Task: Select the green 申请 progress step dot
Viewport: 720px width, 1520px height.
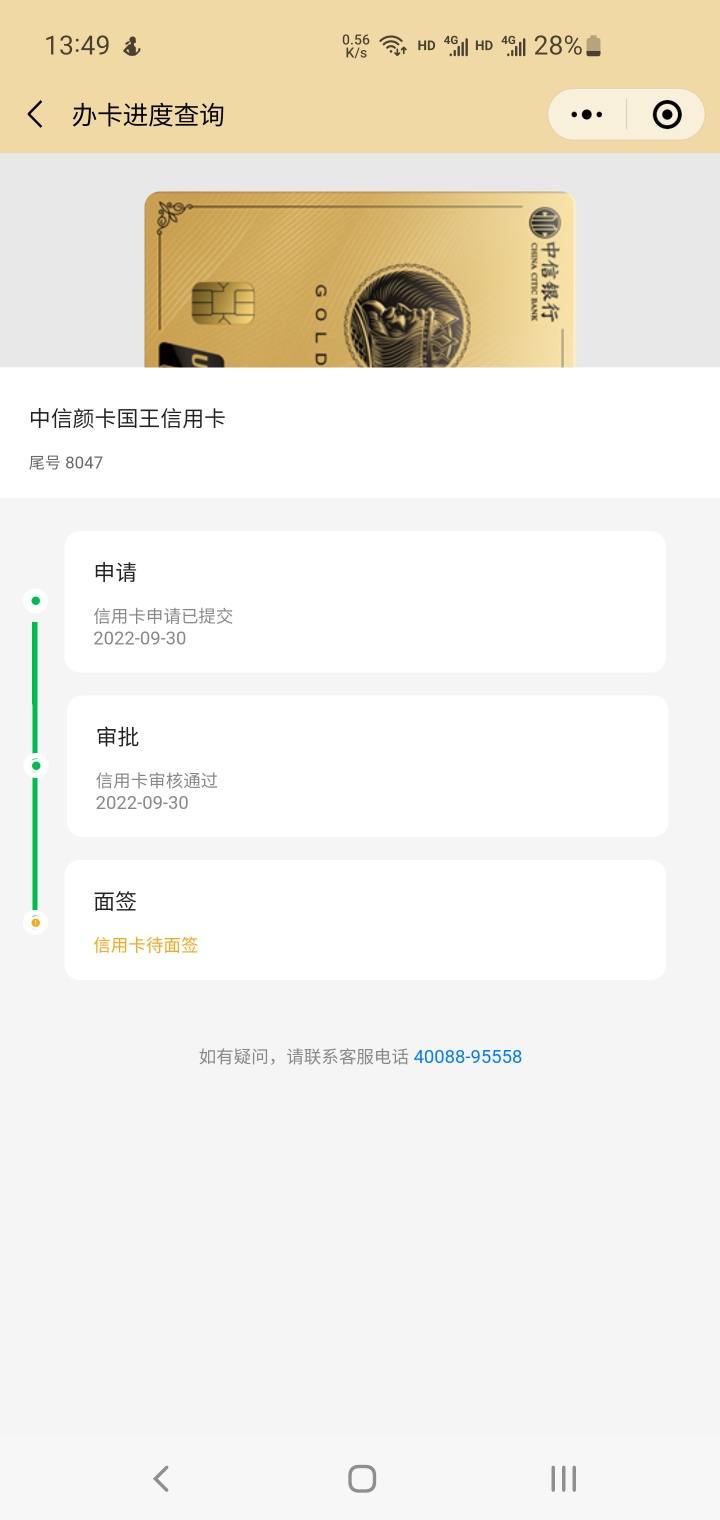Action: 35,601
